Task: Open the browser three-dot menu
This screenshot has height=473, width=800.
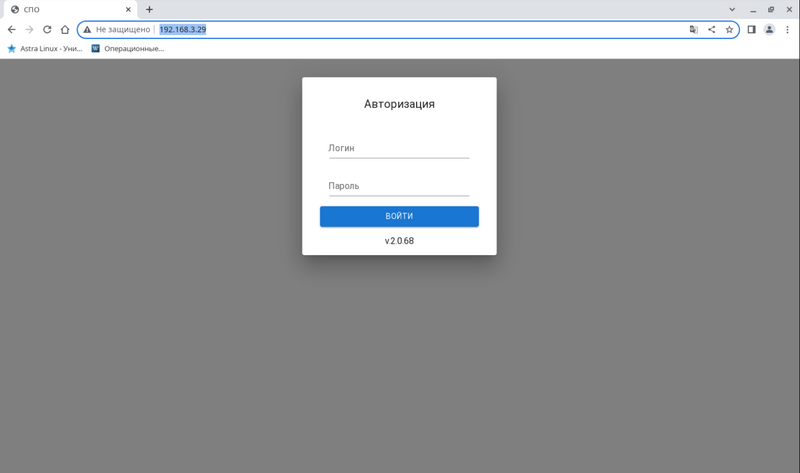Action: pyautogui.click(x=787, y=30)
